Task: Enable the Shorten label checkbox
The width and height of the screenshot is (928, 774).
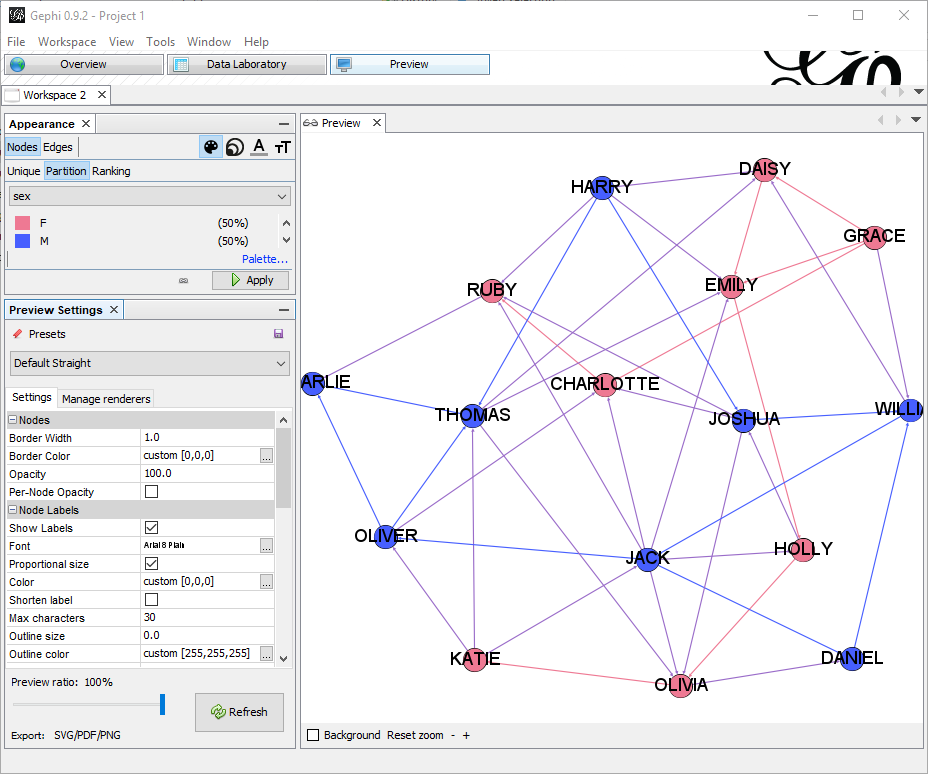Action: [x=152, y=599]
